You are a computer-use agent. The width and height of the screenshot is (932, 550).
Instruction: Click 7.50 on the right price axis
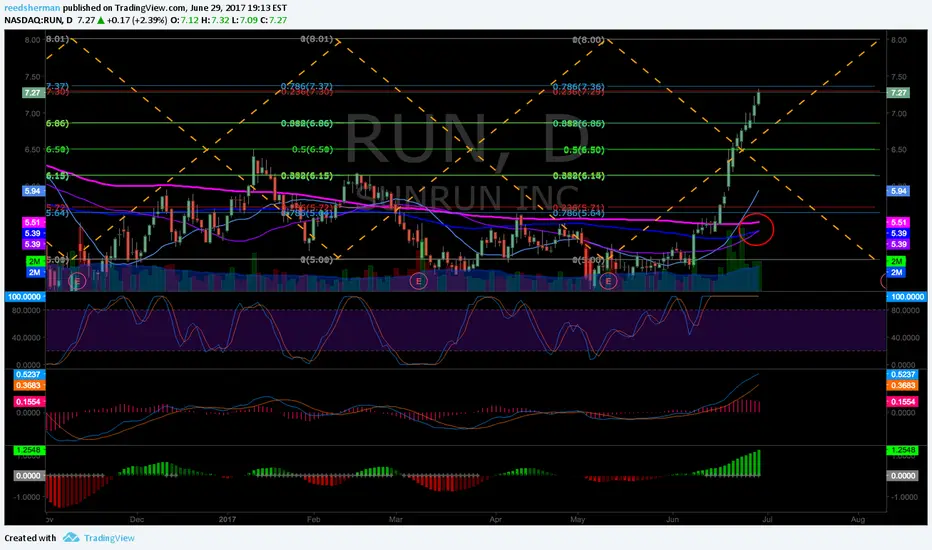pyautogui.click(x=899, y=77)
